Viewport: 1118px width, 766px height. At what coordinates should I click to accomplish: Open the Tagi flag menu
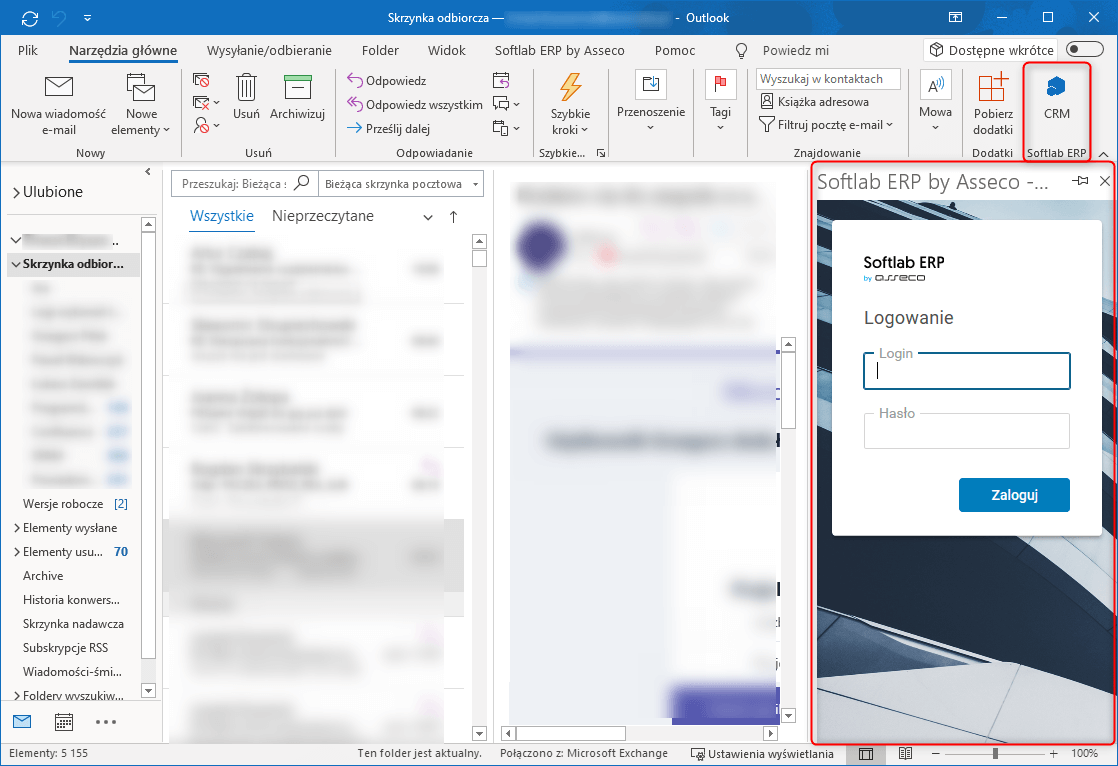[720, 103]
